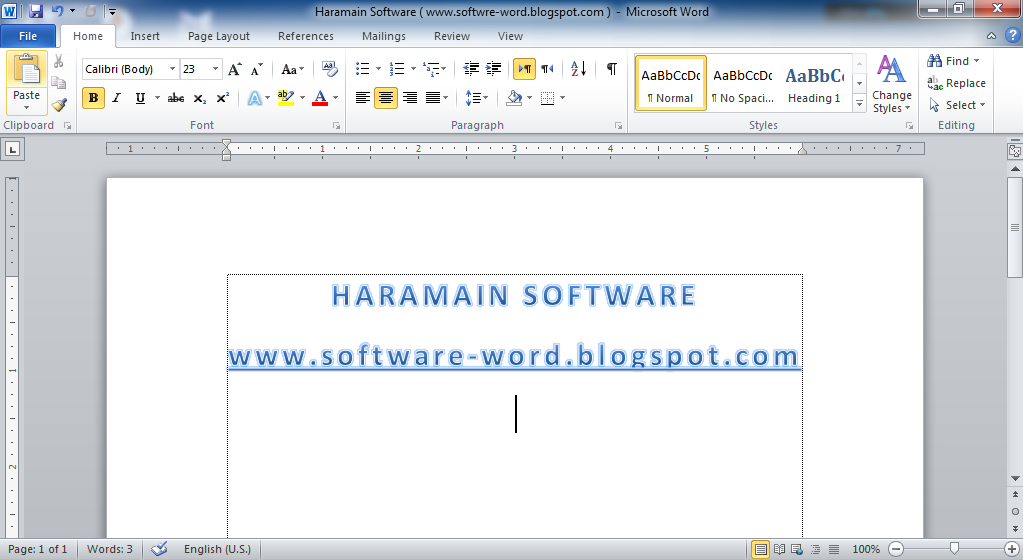This screenshot has width=1023, height=560.
Task: Open the font name dropdown Calibri (Body)
Action: pyautogui.click(x=172, y=69)
